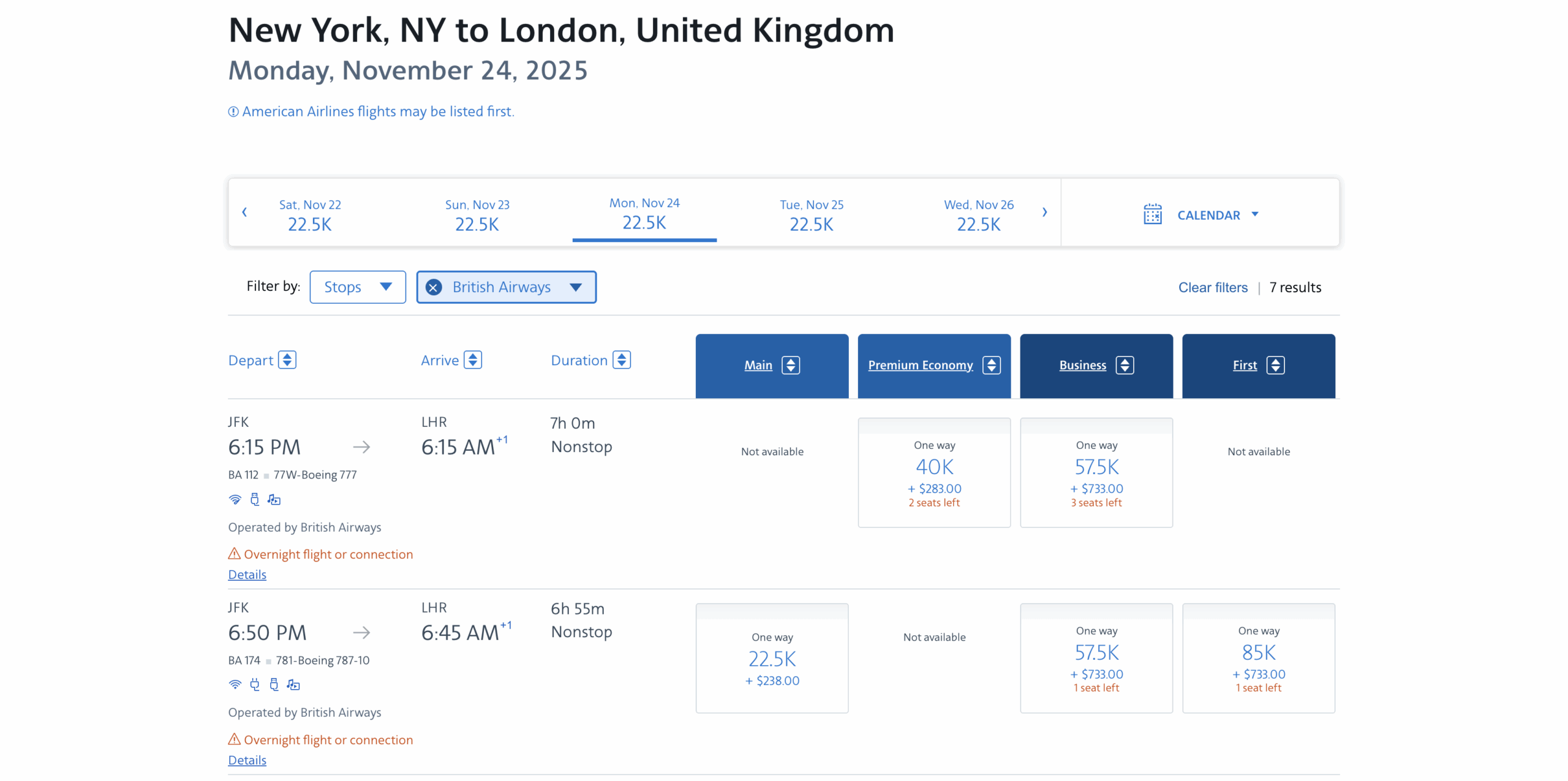1568x781 pixels.
Task: Select the 40K Premium Economy fare card
Action: pos(933,472)
